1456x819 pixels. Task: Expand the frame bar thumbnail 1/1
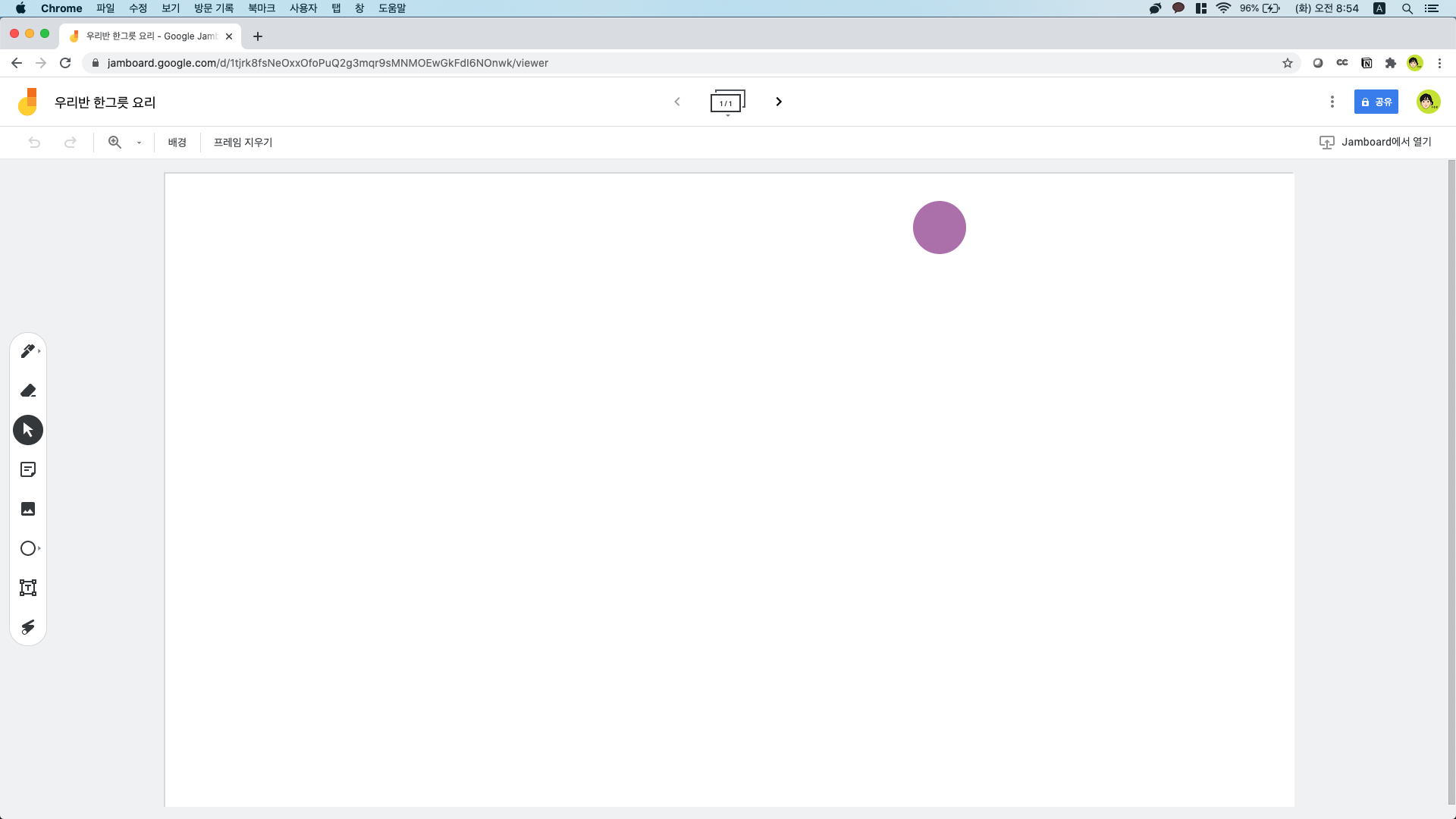coord(727,102)
